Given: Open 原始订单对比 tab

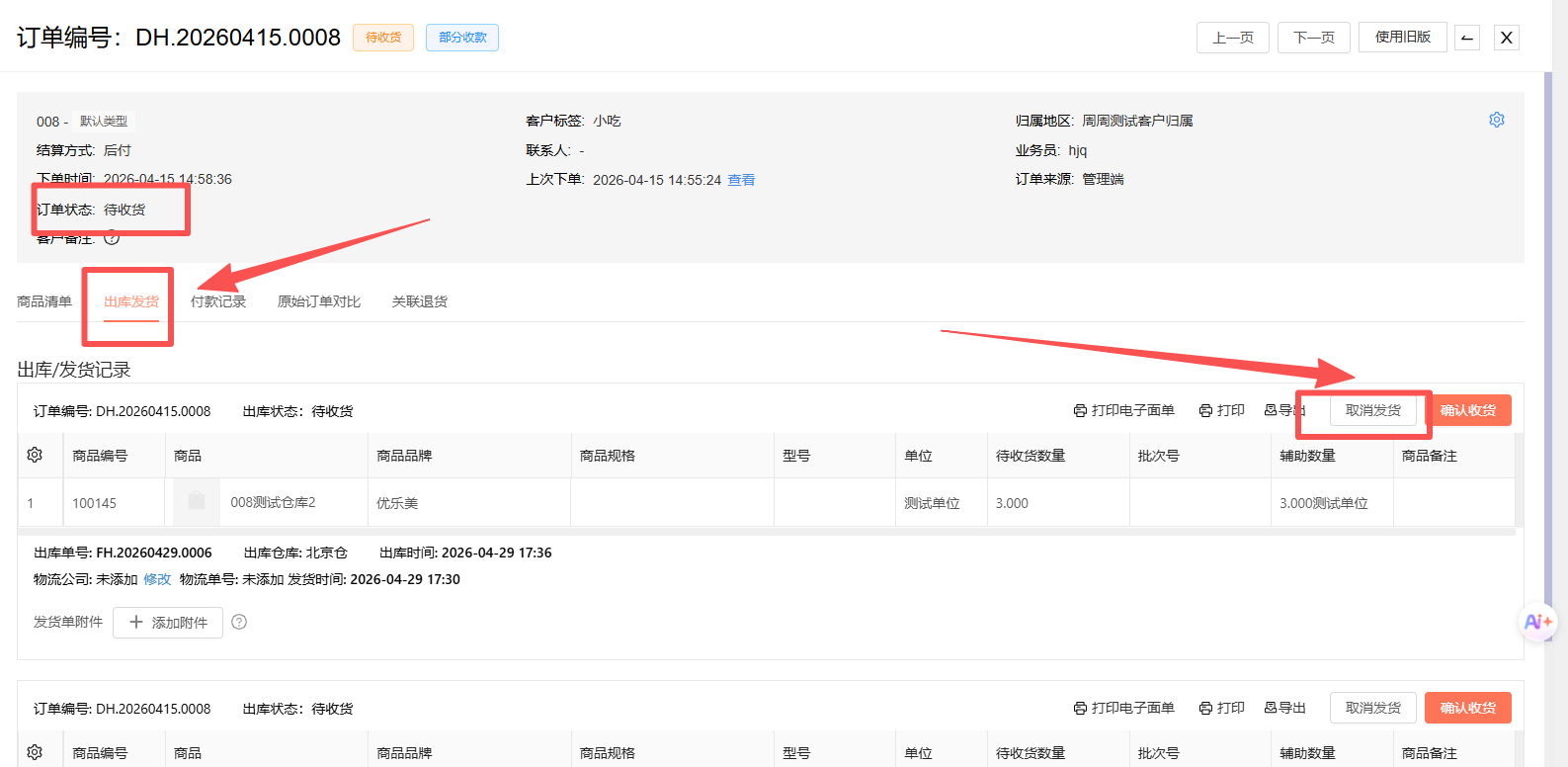Looking at the screenshot, I should [319, 301].
